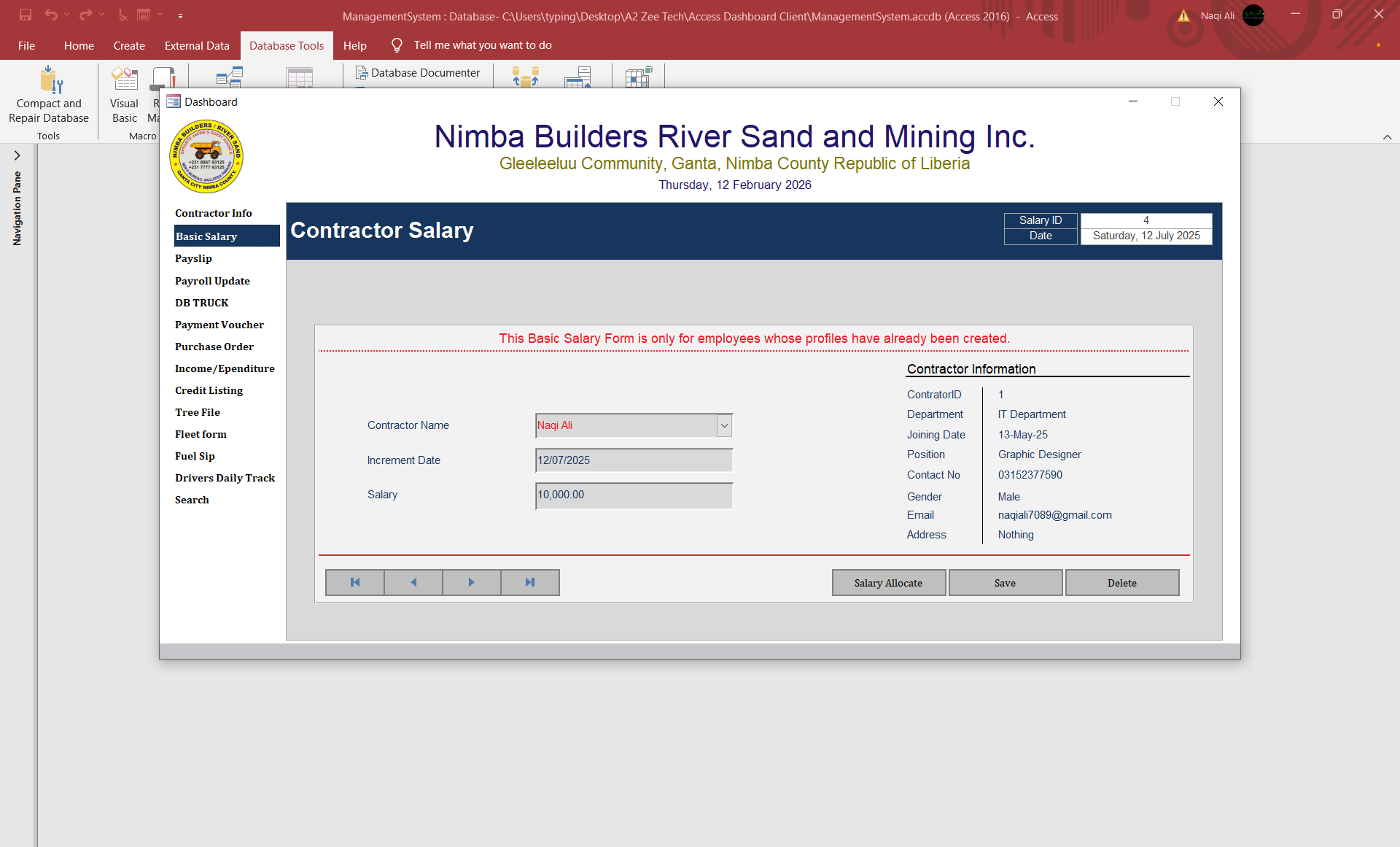Click the account warning triangle icon

(x=1184, y=16)
